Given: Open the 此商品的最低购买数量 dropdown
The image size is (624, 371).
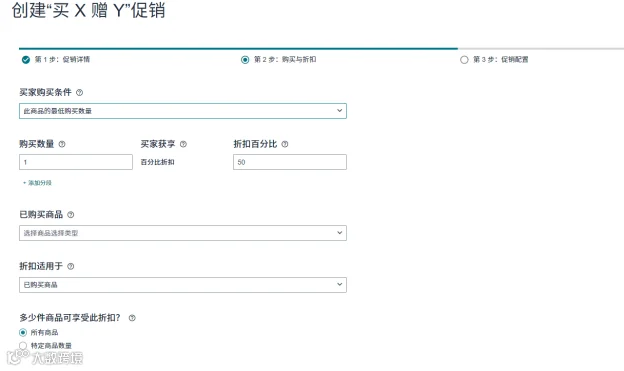Looking at the screenshot, I should 183,111.
